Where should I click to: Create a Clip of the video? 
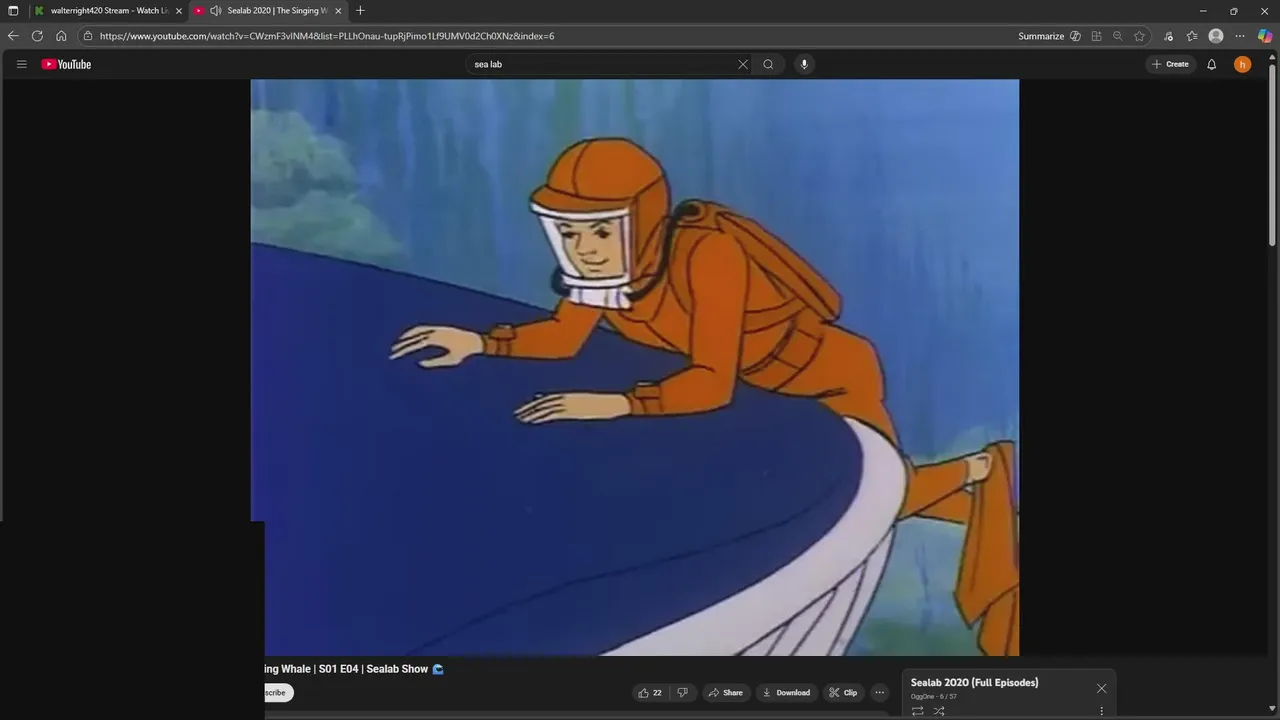pyautogui.click(x=842, y=692)
